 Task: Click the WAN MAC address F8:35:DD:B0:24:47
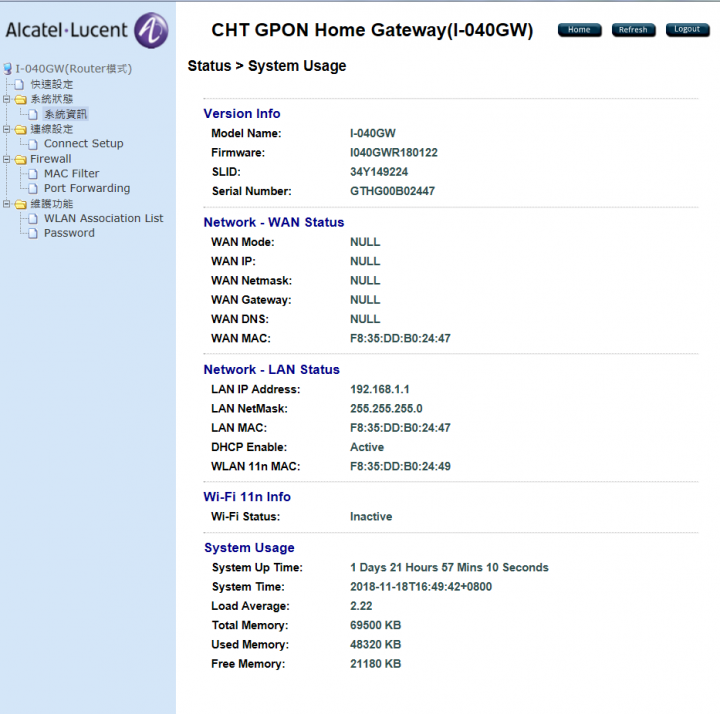pos(400,338)
